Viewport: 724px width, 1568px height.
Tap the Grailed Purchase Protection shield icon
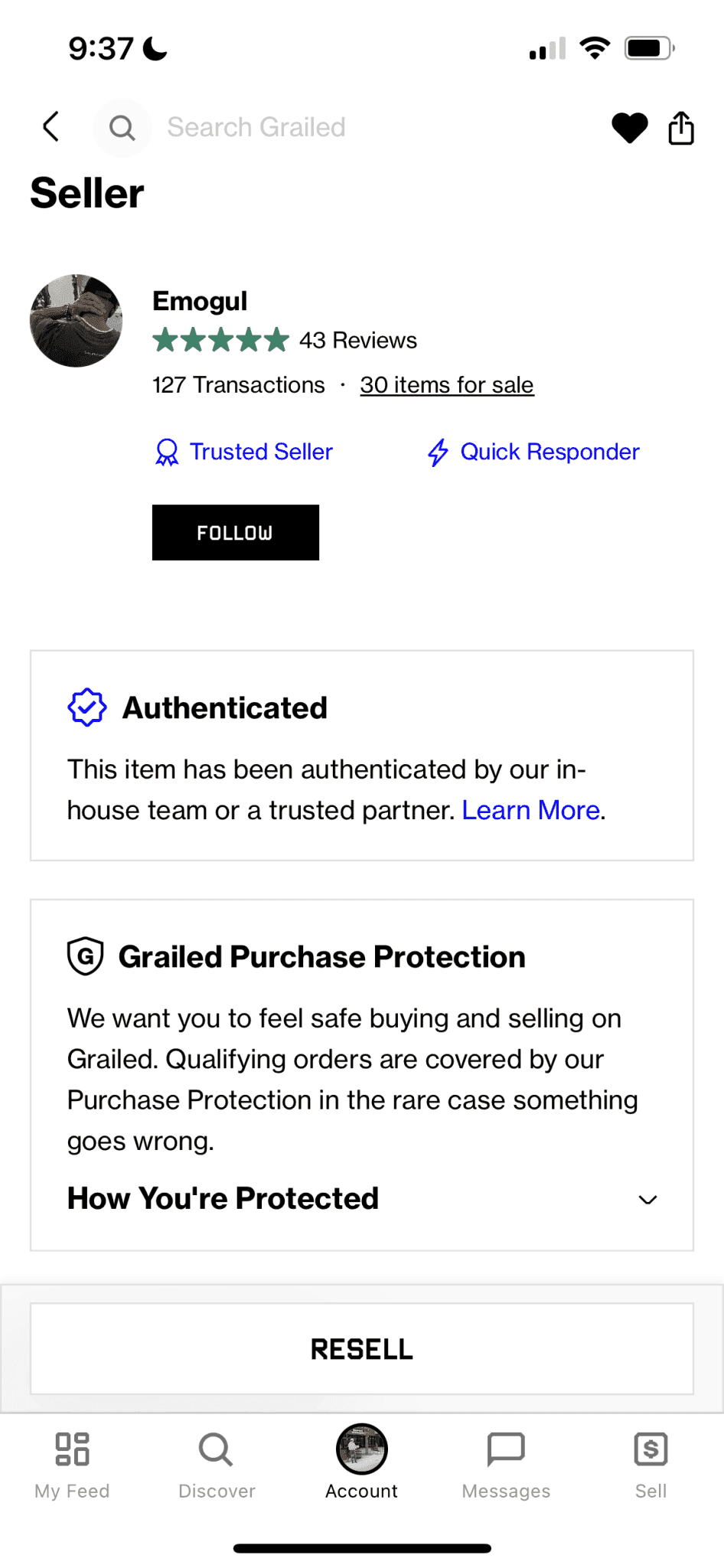point(86,956)
